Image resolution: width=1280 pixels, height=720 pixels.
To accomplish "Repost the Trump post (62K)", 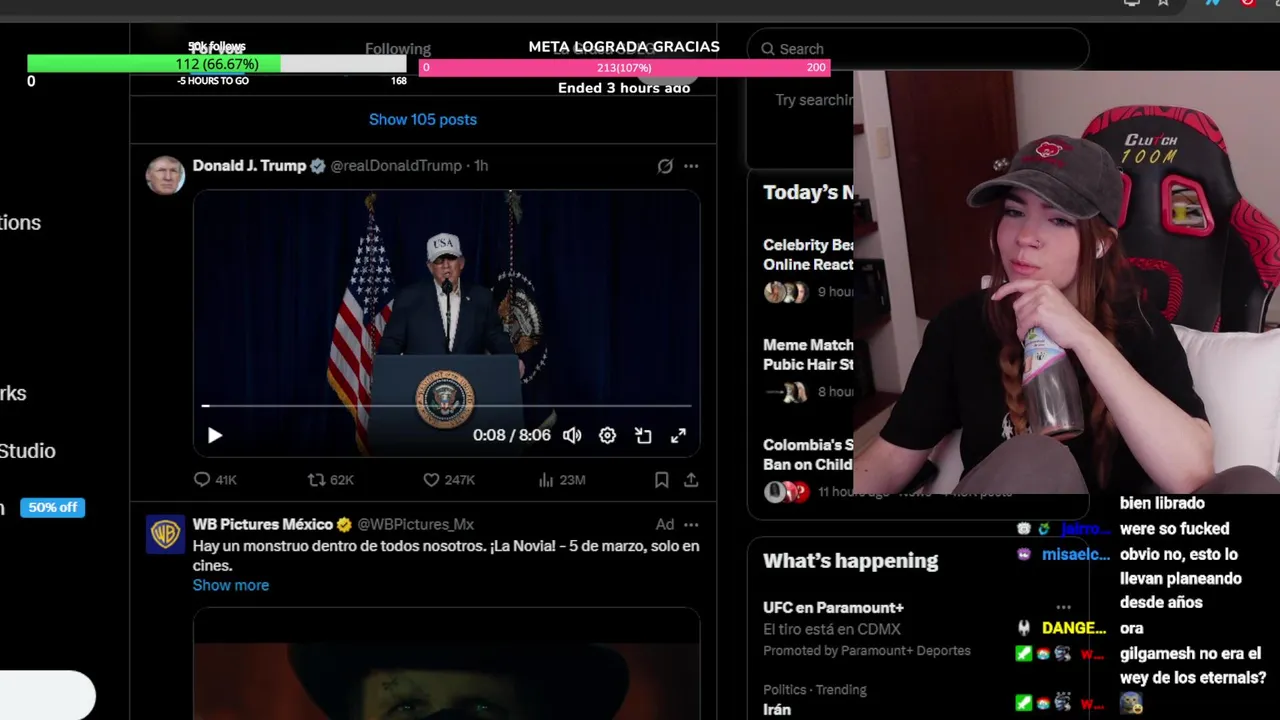I will 331,480.
